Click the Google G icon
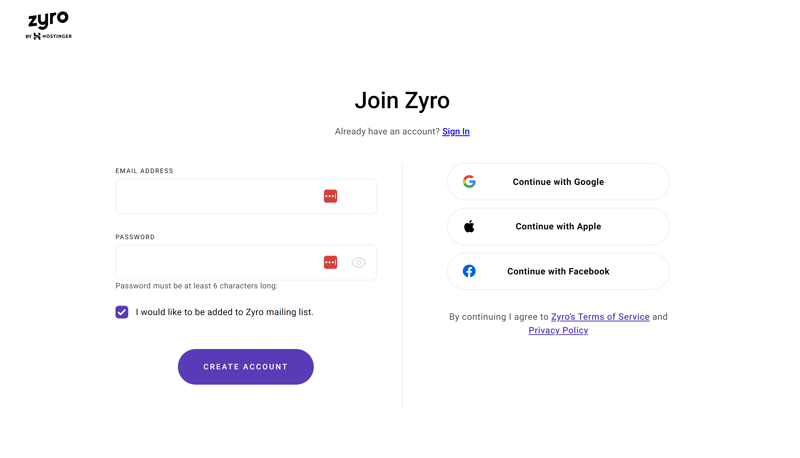This screenshot has width=800, height=458. pos(469,182)
